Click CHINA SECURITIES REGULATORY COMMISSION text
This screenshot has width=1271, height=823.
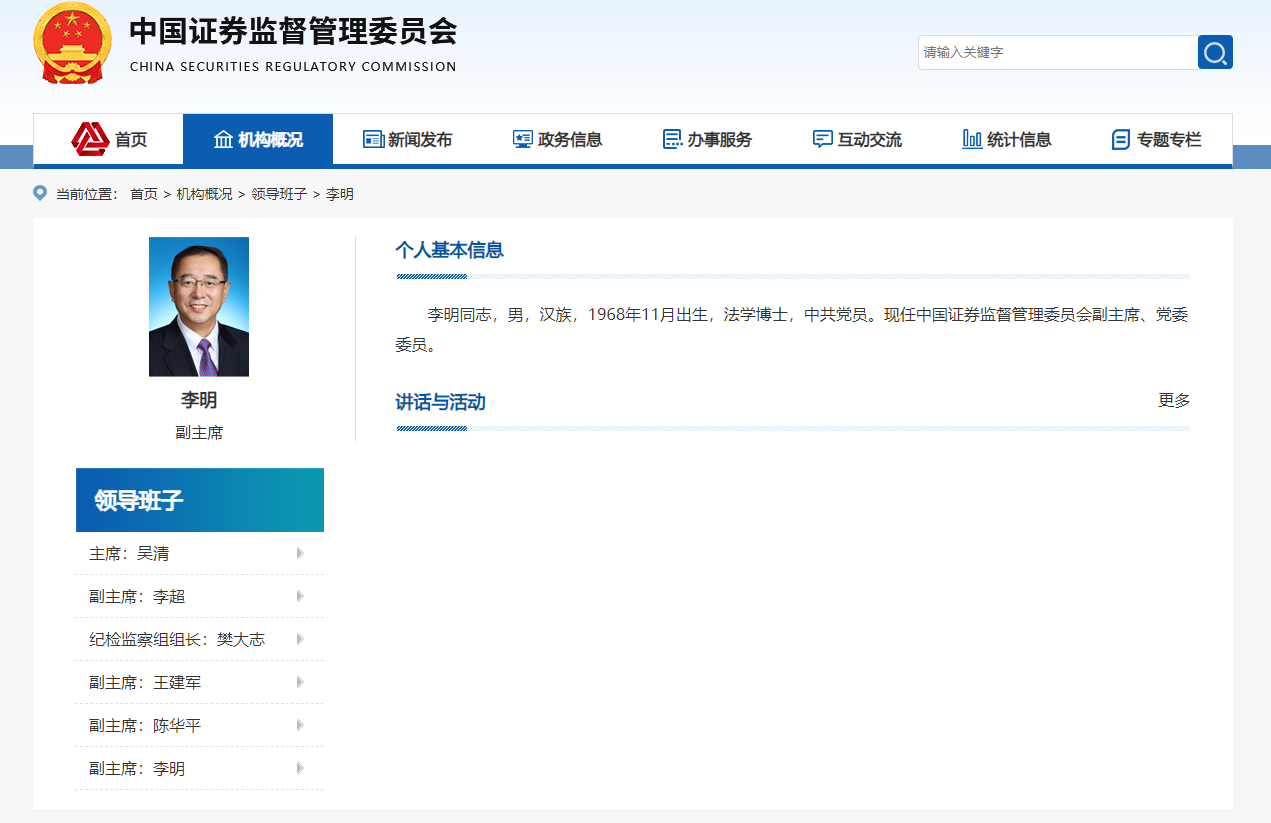[293, 67]
